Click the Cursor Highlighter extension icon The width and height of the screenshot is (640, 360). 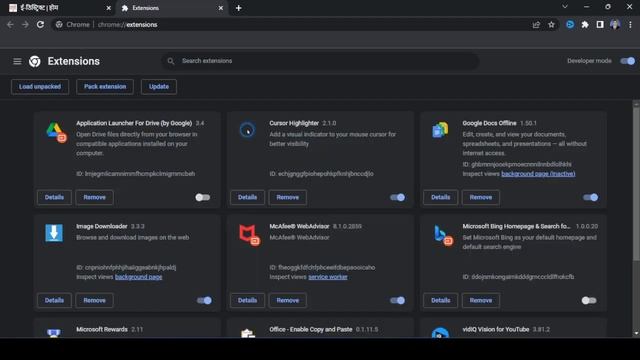tap(247, 130)
